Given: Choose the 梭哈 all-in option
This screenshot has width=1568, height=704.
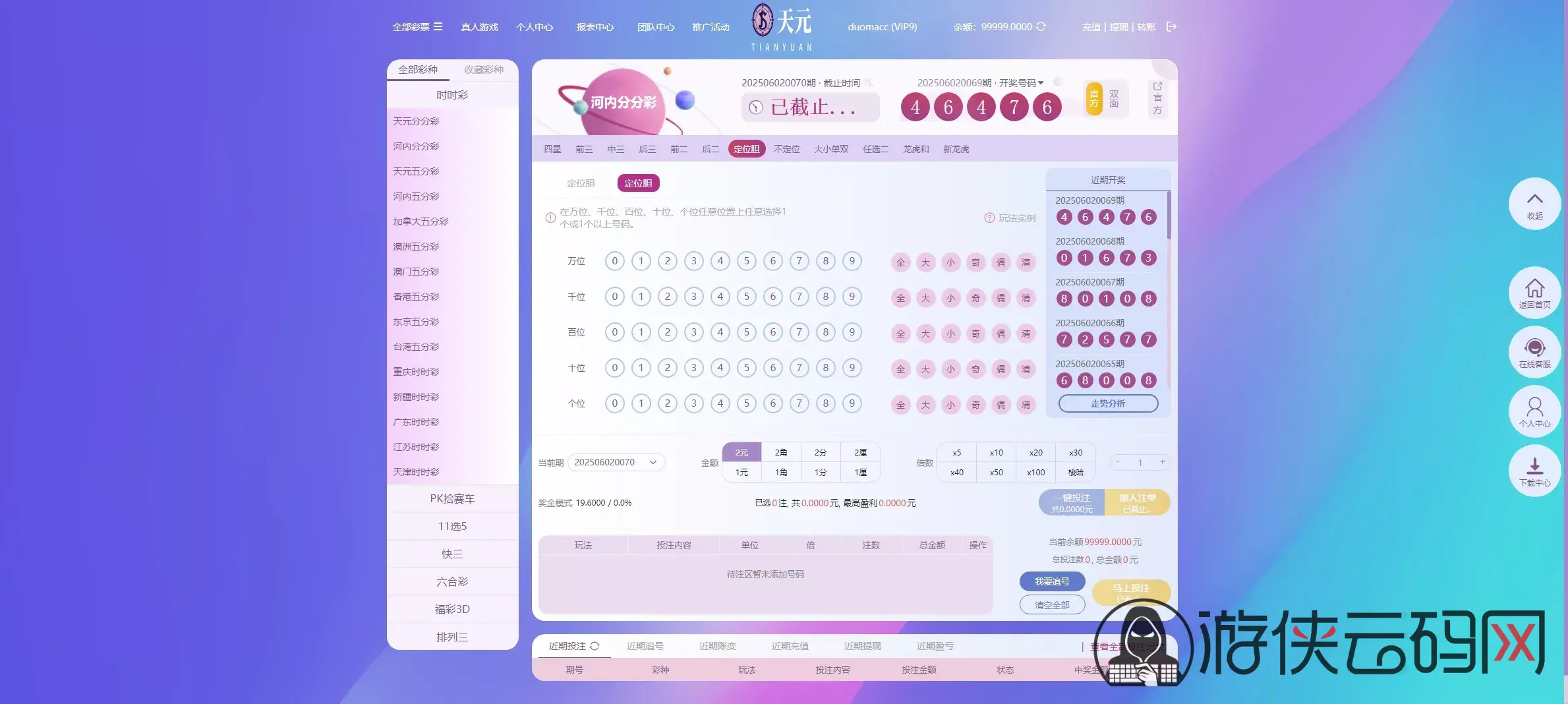Looking at the screenshot, I should click(1076, 472).
